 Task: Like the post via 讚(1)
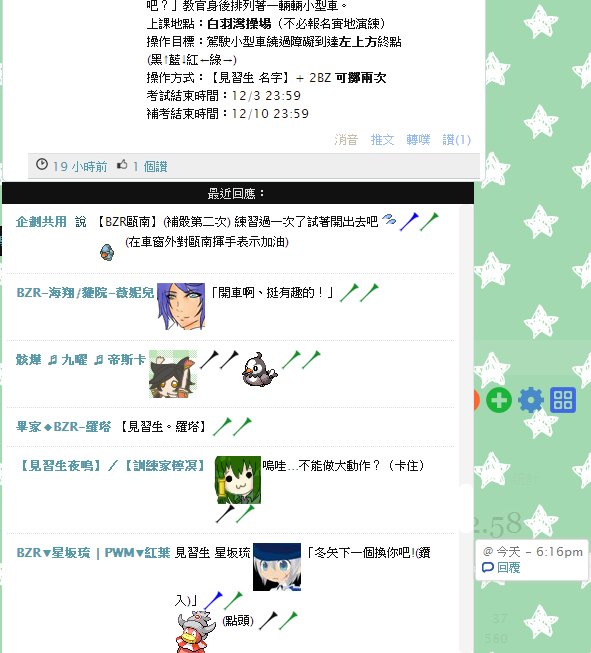point(456,140)
